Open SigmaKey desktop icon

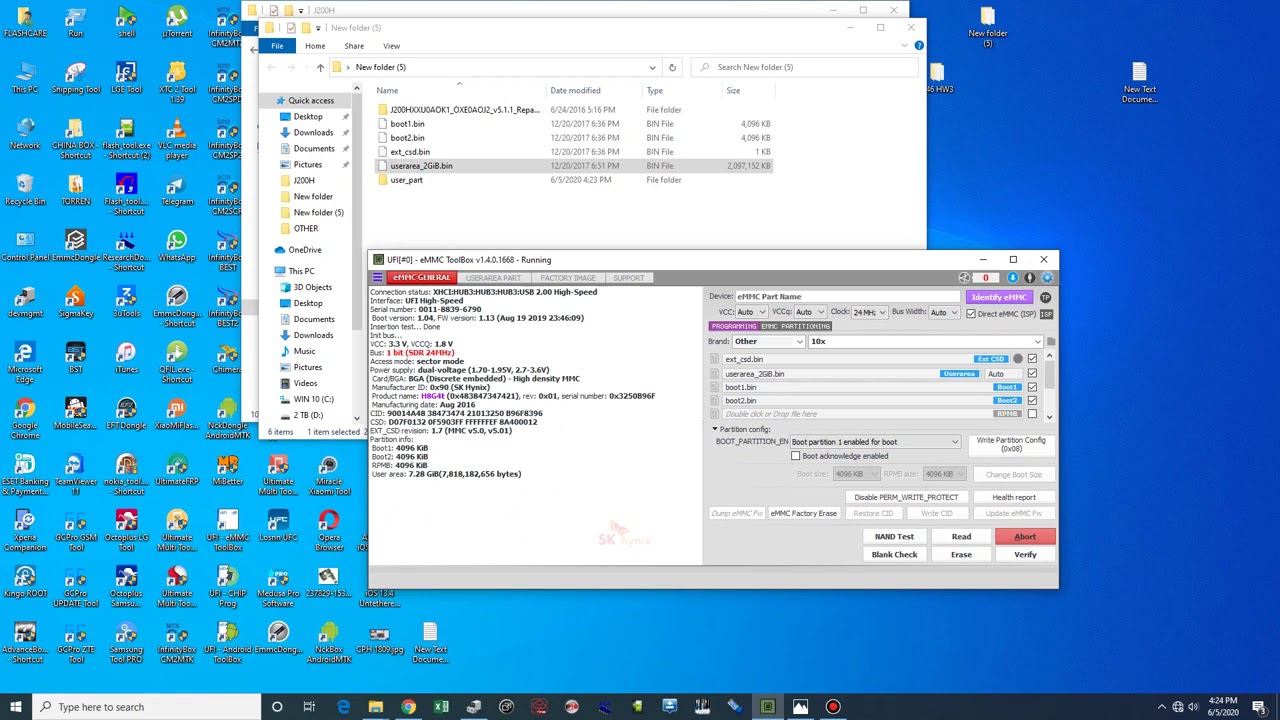[76, 302]
